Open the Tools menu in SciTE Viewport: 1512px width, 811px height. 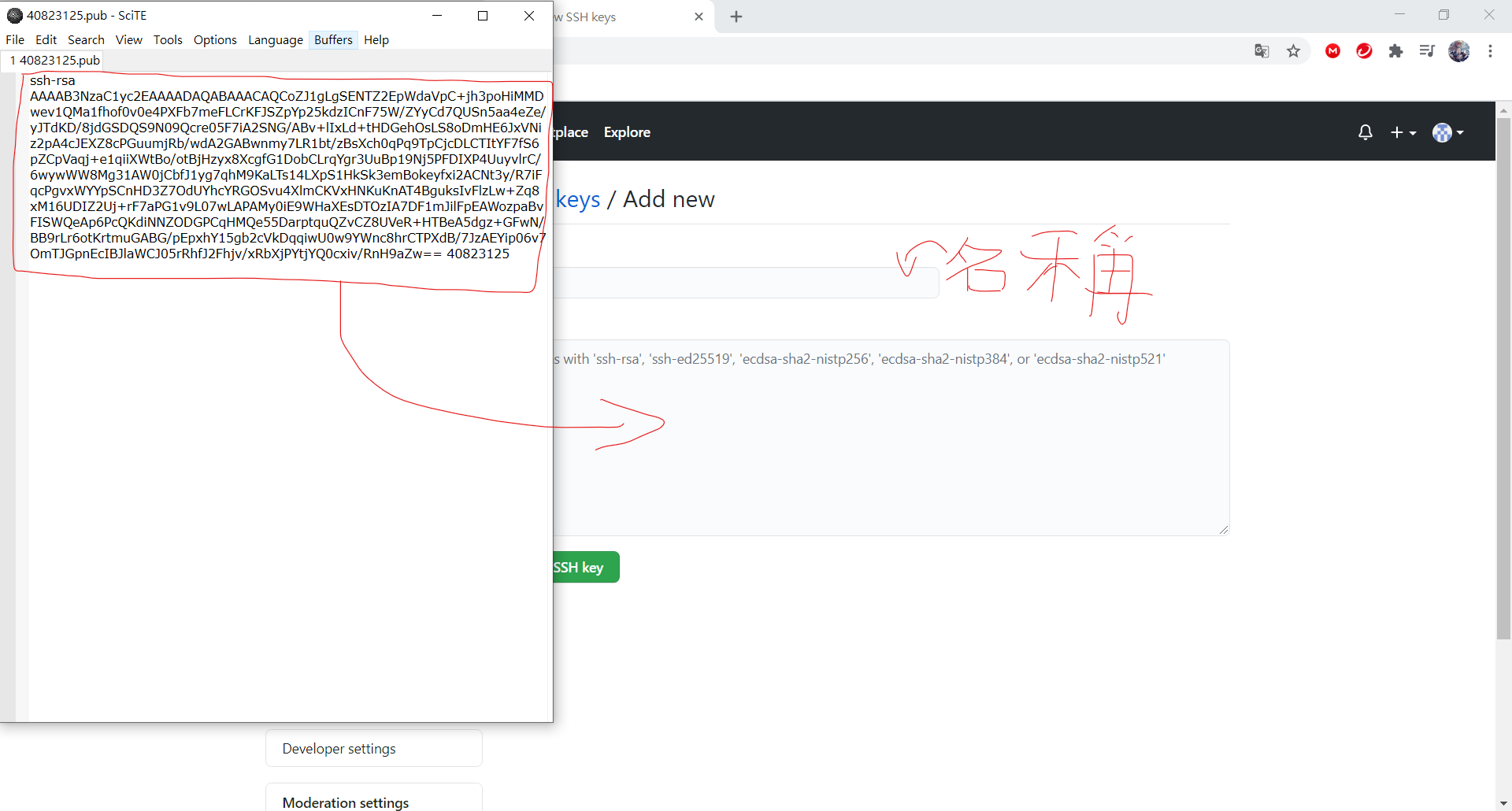[x=168, y=39]
